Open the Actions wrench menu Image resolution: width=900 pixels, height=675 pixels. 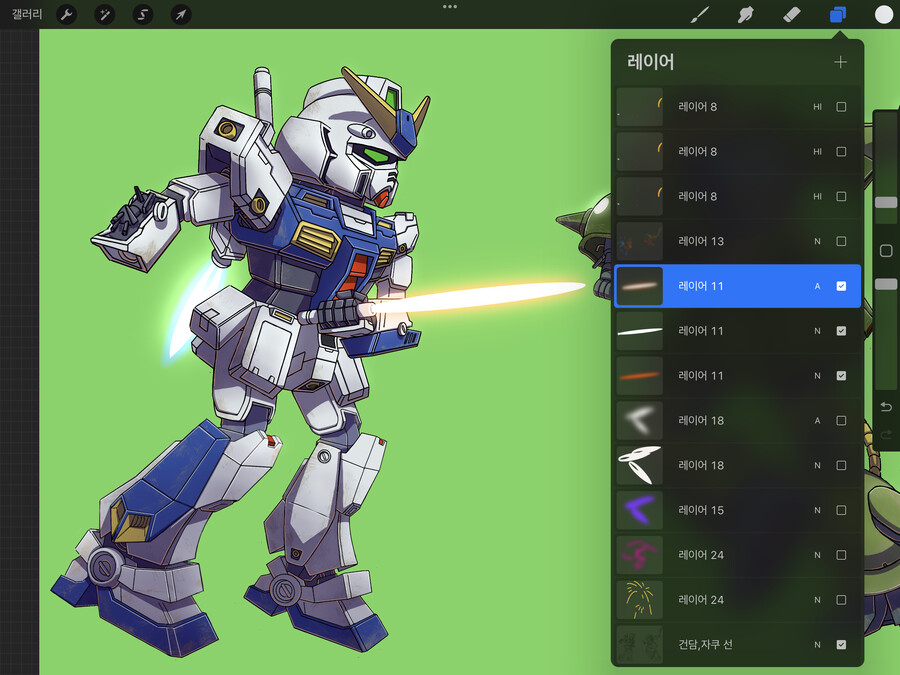point(67,14)
